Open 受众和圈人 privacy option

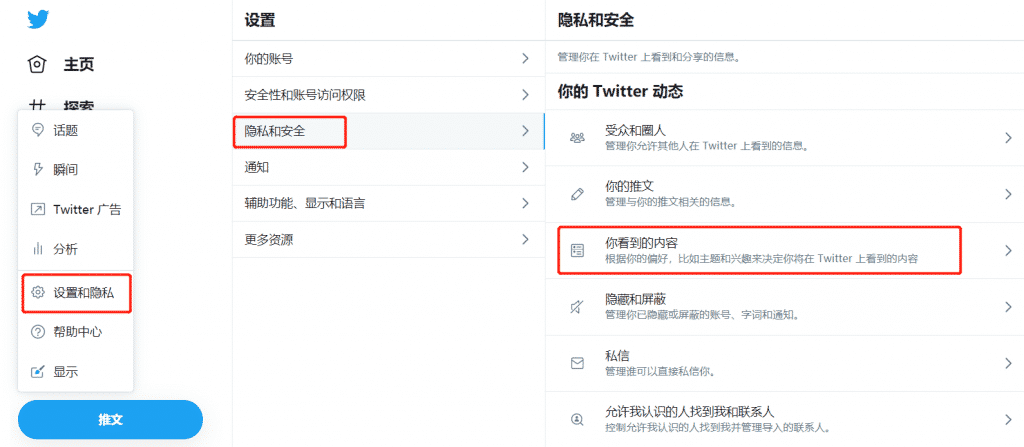tap(784, 137)
